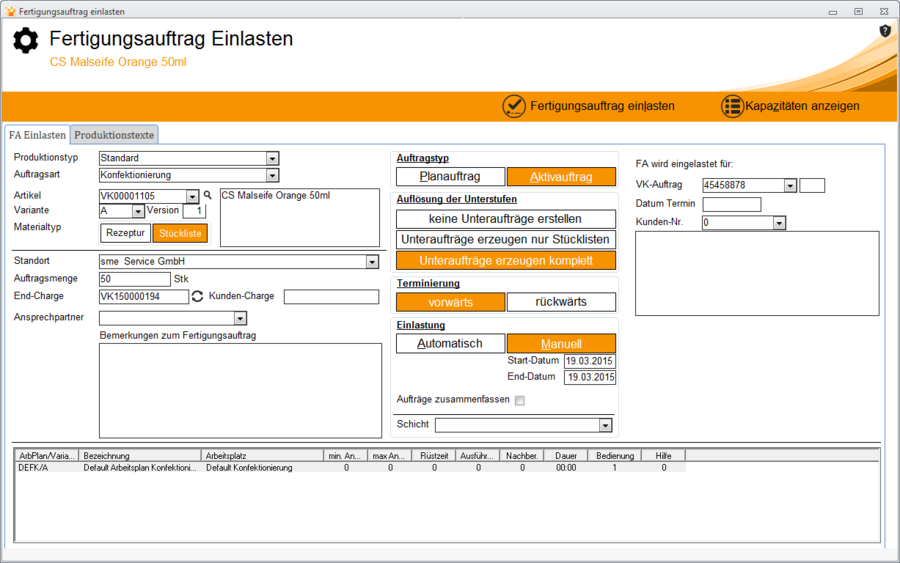The image size is (900, 563).
Task: Sort by Bedienung column header
Action: point(615,456)
